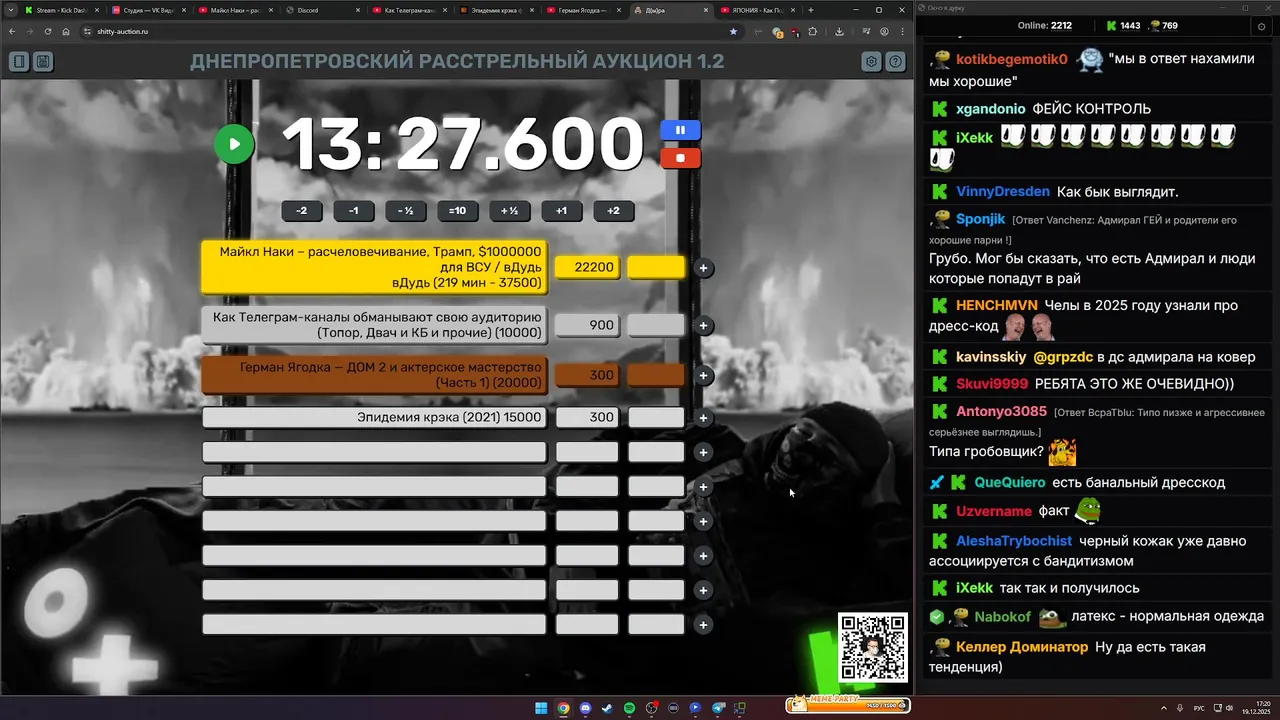Click username QueQuiero in chat
This screenshot has height=720, width=1280.
[x=1010, y=482]
